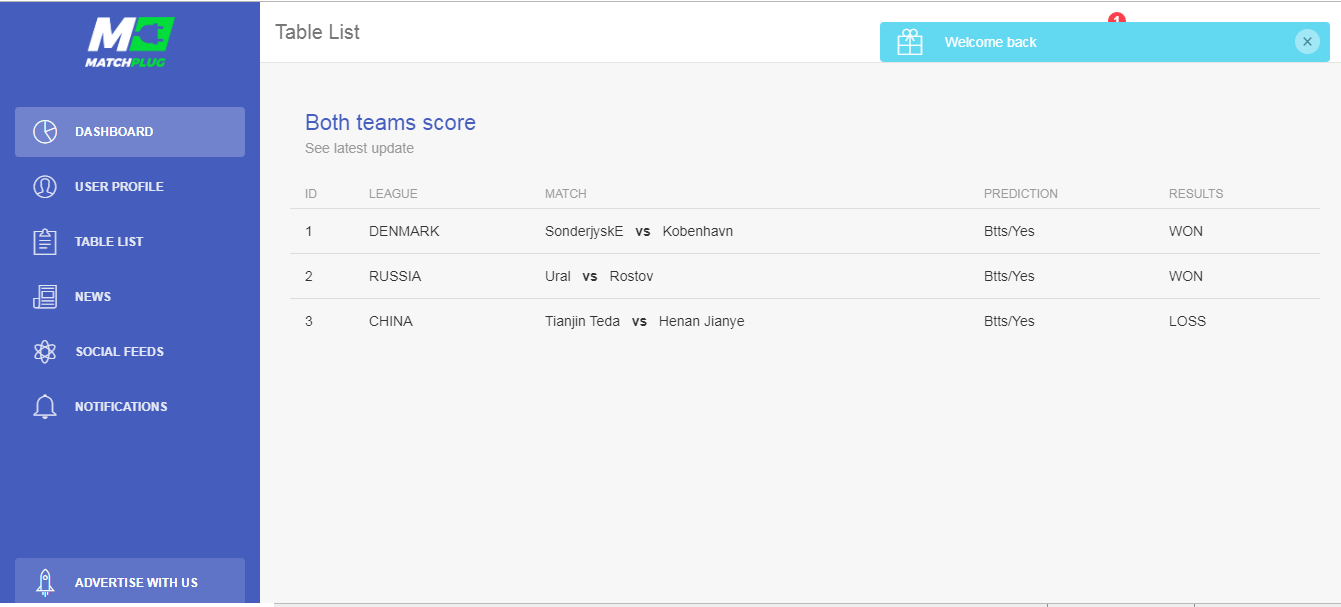Go to User Profile page

[x=119, y=187]
